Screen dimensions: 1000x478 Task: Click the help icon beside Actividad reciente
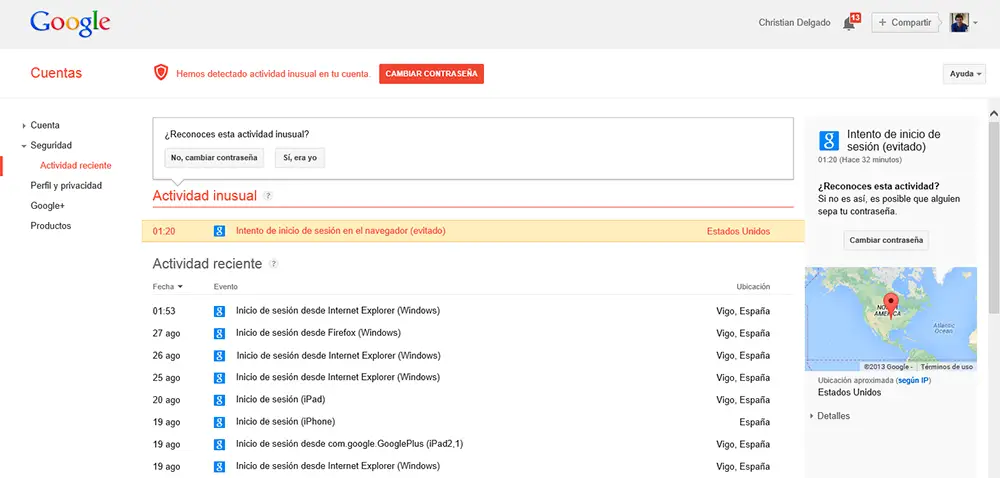tap(273, 264)
